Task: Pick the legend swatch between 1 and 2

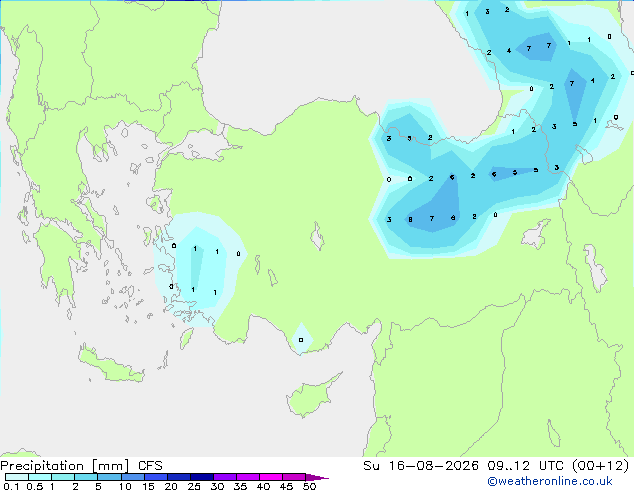Action: (63, 477)
